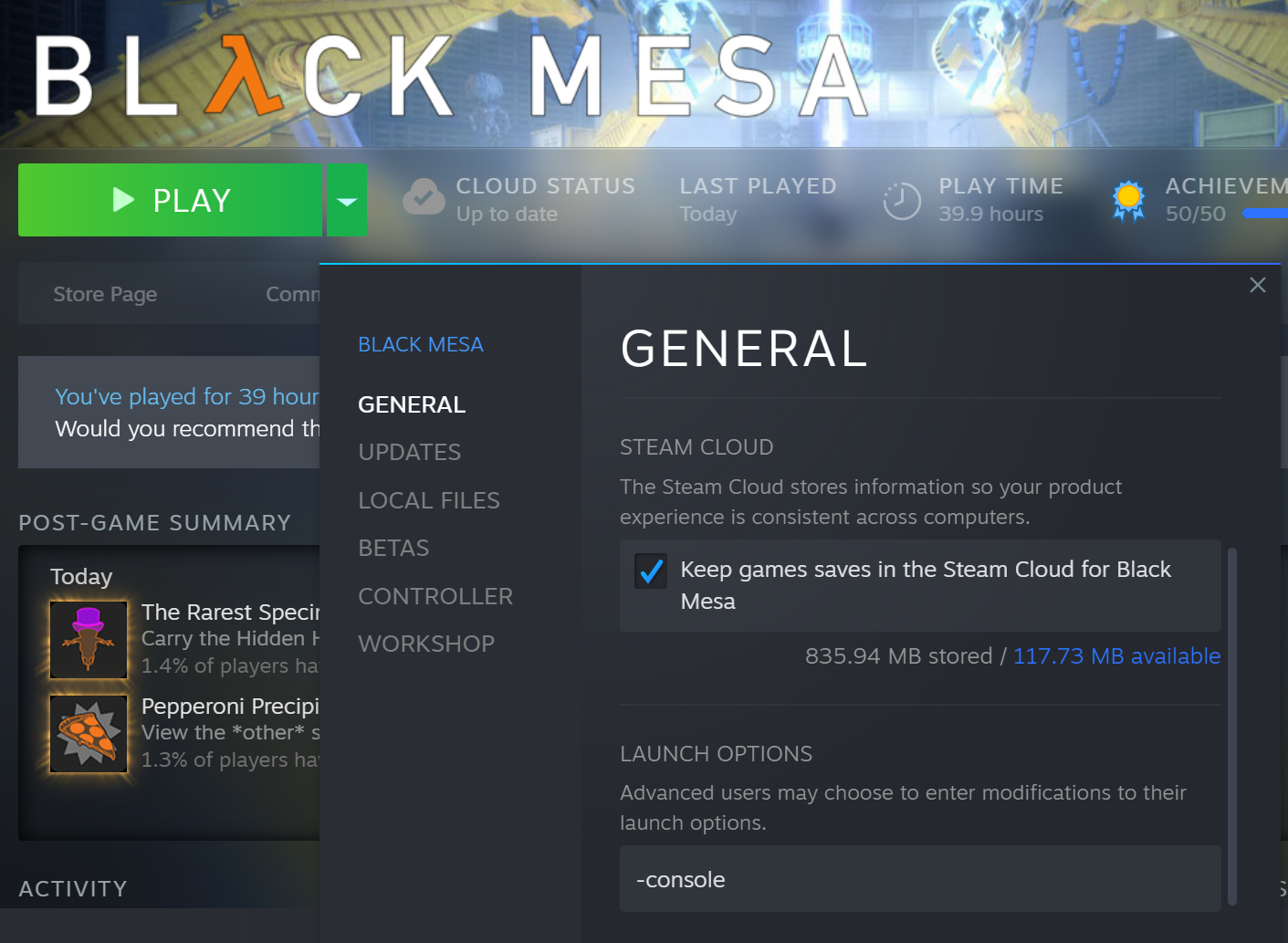Click the properties dialog vertical scrollbar

(x=1232, y=726)
